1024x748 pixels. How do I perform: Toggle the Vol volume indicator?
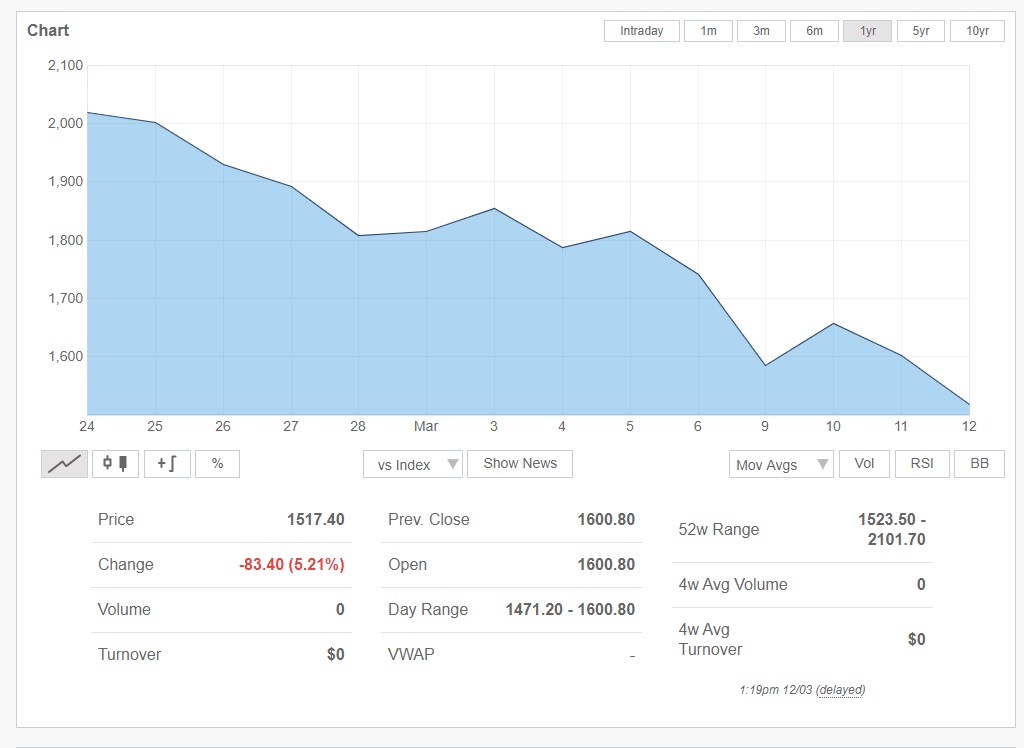864,464
